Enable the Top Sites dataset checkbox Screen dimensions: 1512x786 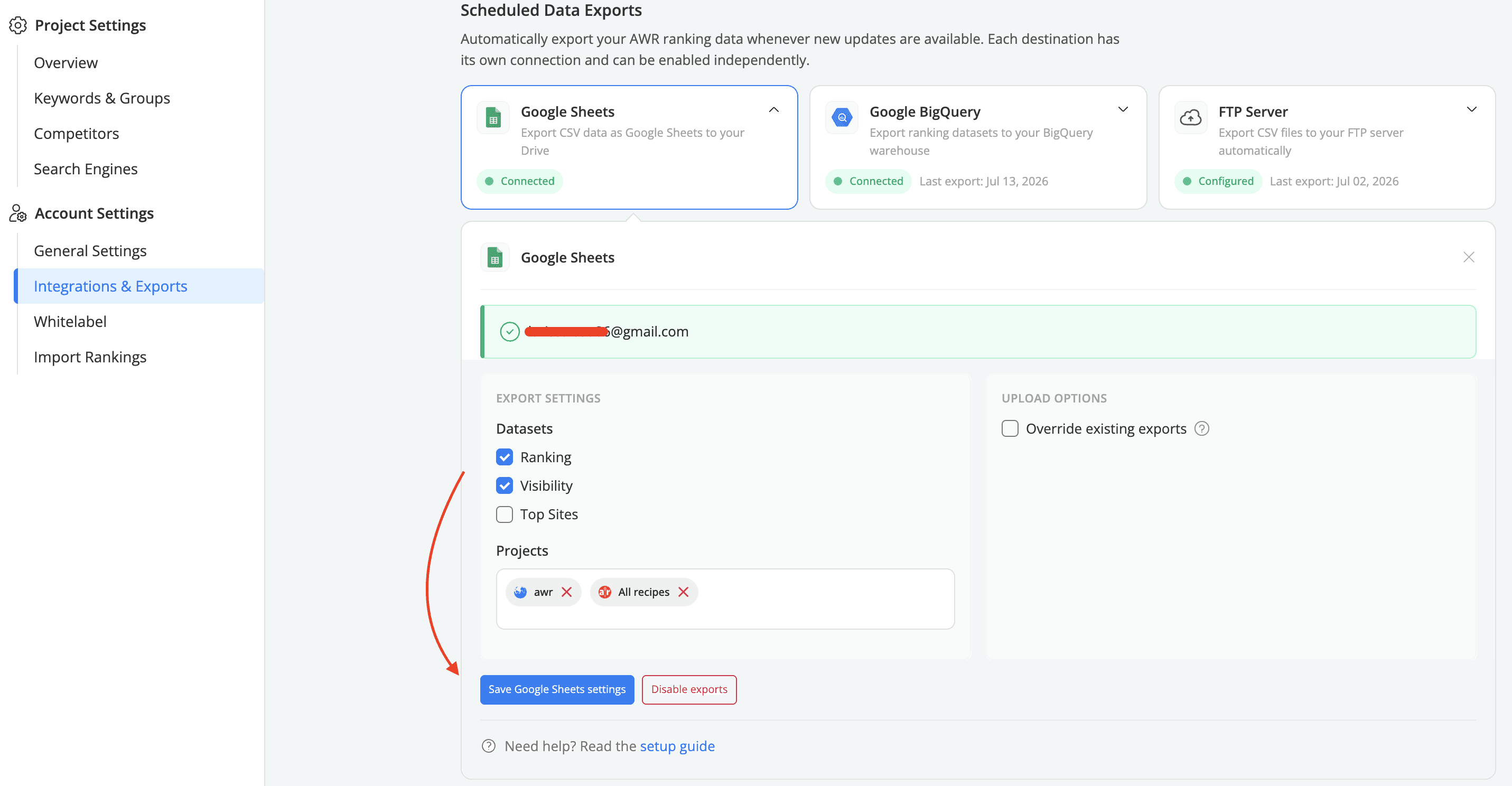[x=504, y=514]
